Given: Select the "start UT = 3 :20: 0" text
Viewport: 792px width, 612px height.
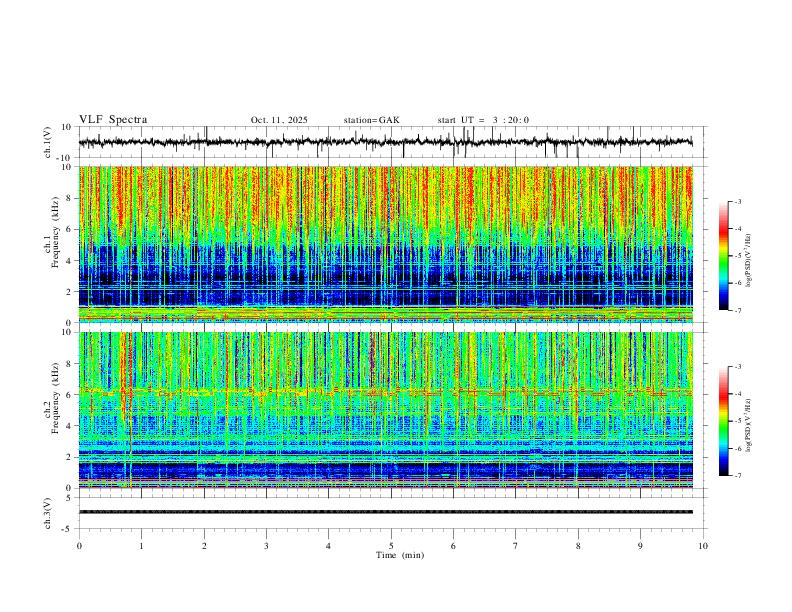Looking at the screenshot, I should (483, 120).
